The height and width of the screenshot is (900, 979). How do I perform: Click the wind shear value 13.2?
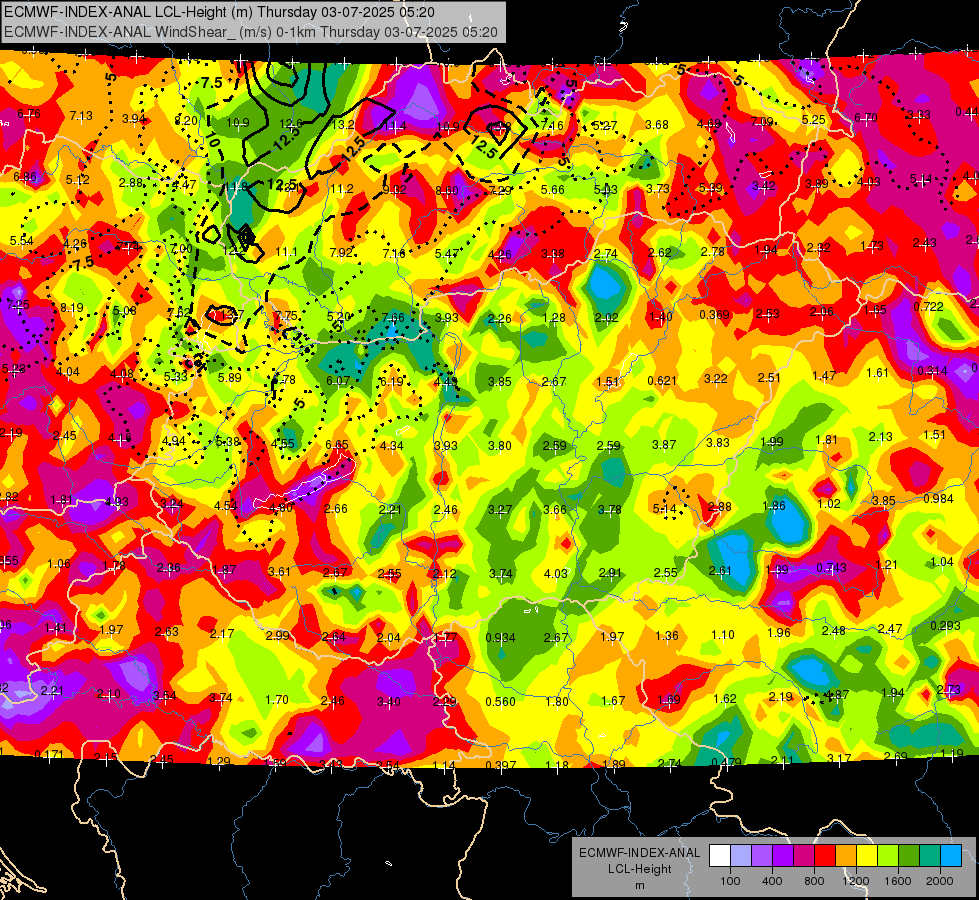[x=343, y=125]
